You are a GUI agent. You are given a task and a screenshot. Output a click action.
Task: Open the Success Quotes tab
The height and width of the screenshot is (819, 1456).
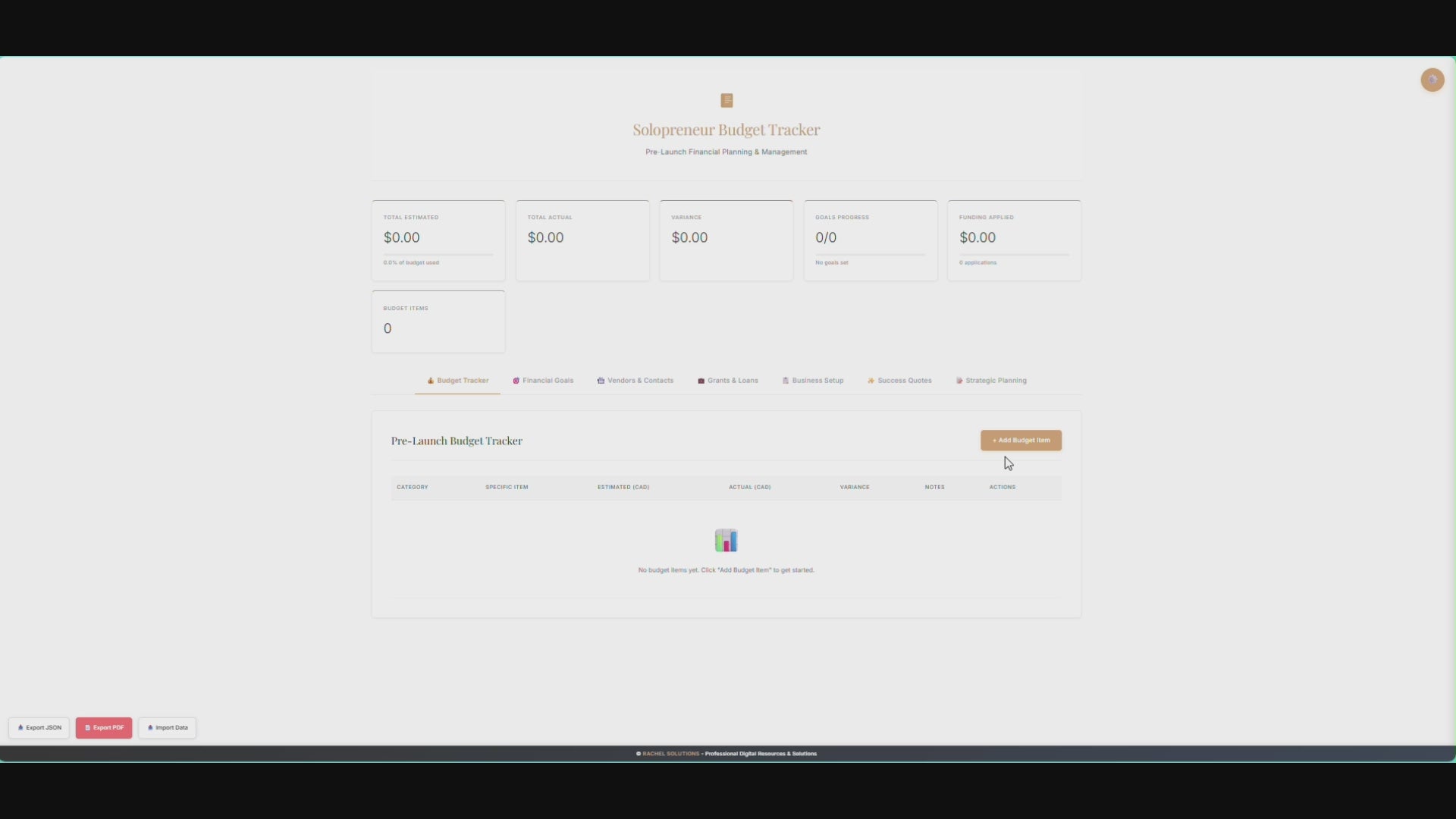899,381
